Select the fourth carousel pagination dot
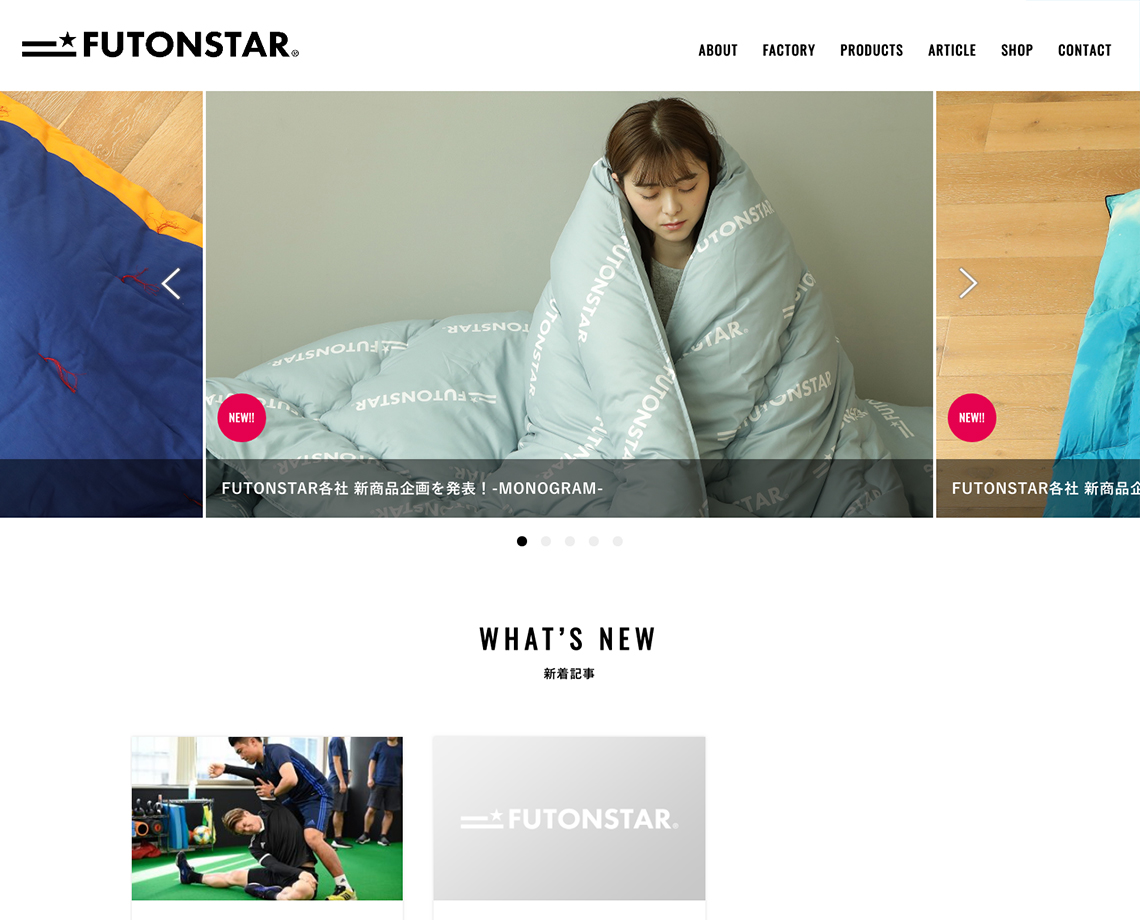This screenshot has height=920, width=1140. point(594,541)
